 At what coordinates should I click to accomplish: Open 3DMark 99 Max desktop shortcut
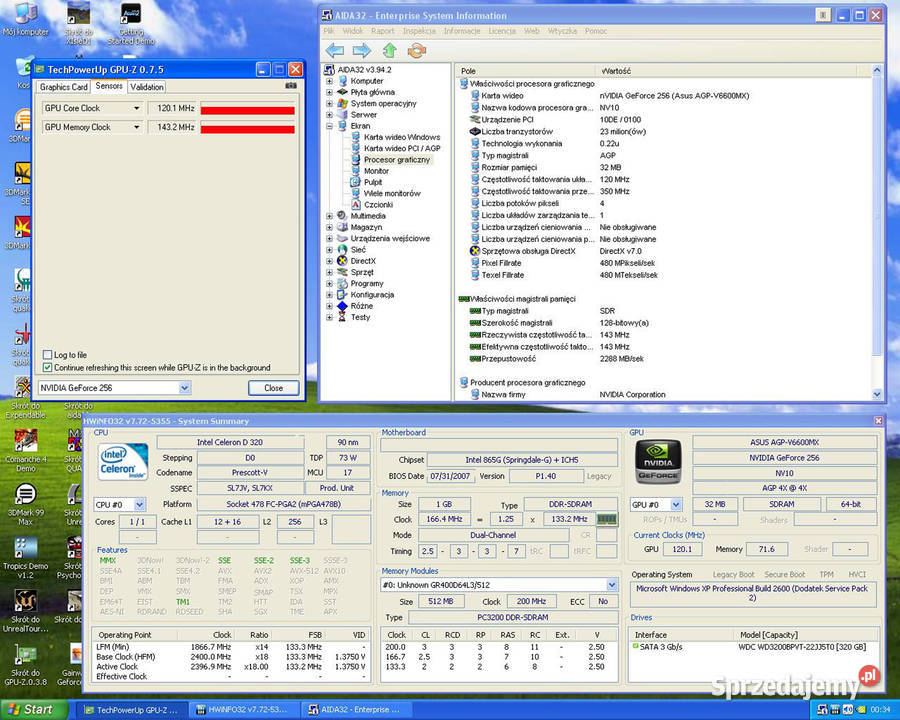[x=25, y=504]
